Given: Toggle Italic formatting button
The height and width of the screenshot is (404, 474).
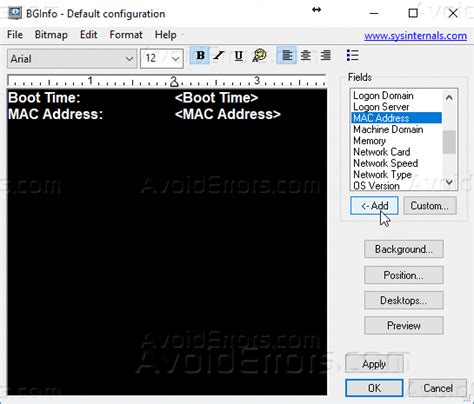Looking at the screenshot, I should pyautogui.click(x=219, y=55).
